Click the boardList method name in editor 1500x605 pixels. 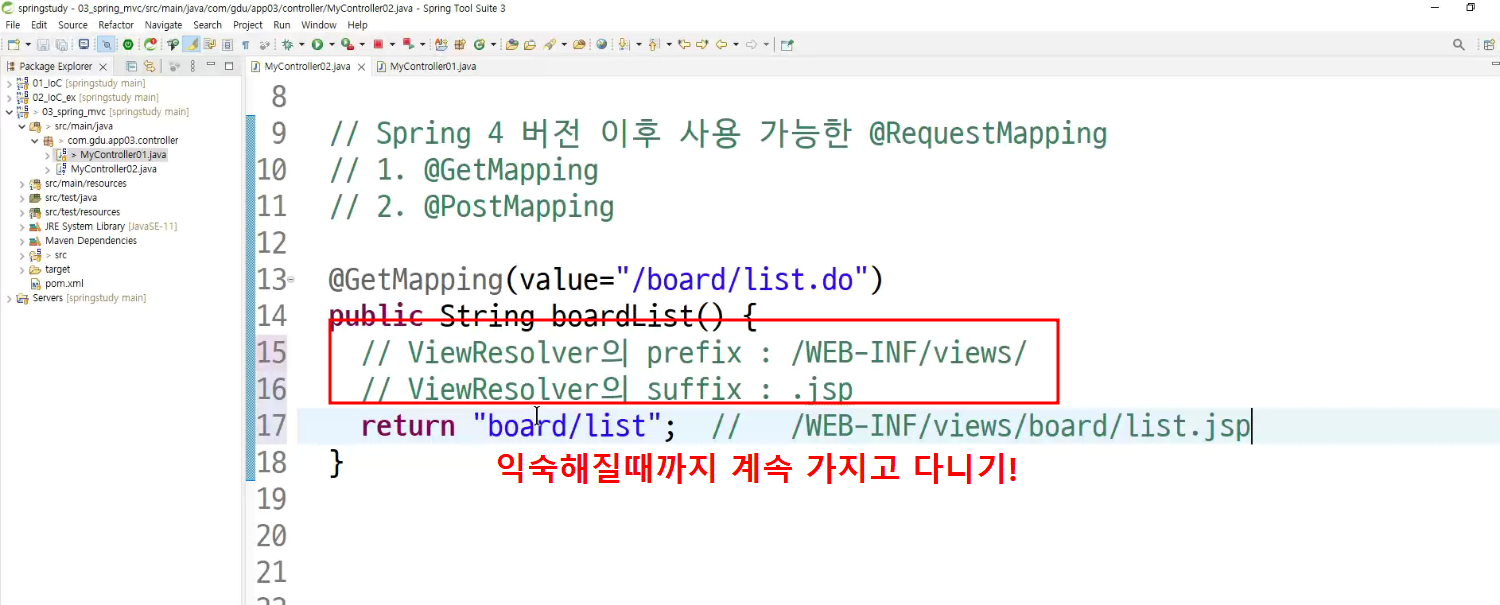coord(621,316)
